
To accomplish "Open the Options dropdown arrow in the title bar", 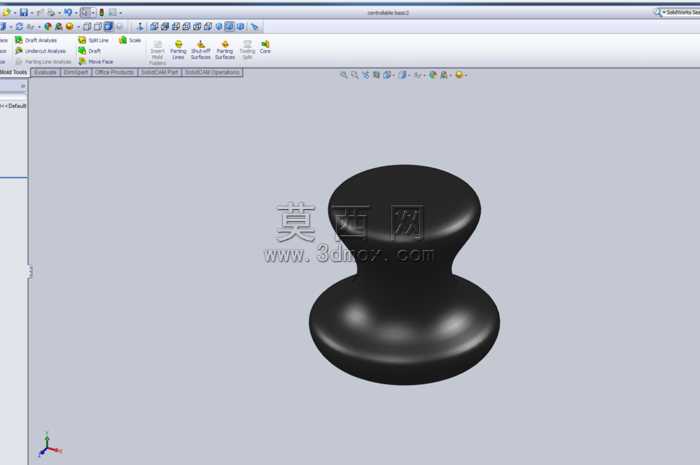I will 120,13.
